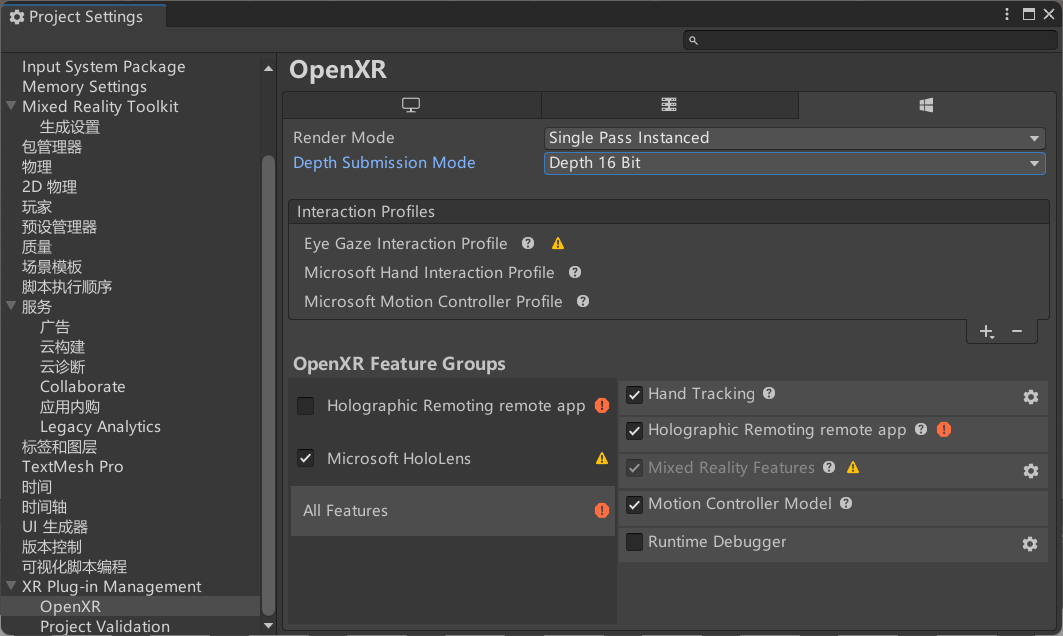Add interaction profile with plus button
Viewport: 1063px width, 636px height.
[x=986, y=331]
